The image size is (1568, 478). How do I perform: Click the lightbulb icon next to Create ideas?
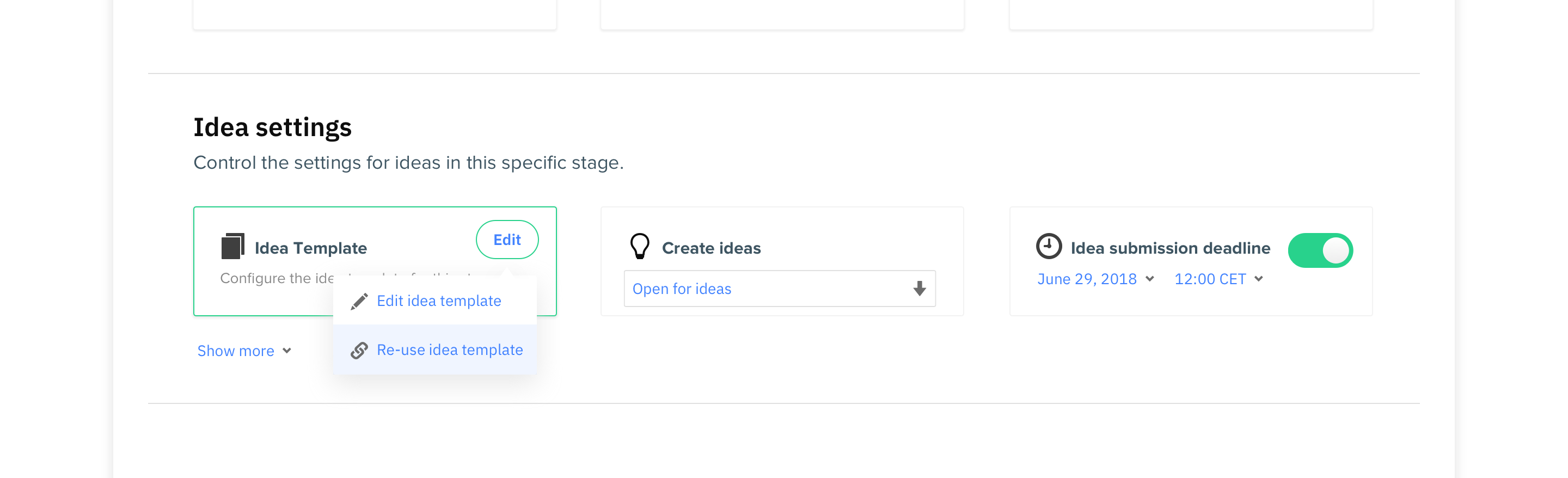coord(640,246)
